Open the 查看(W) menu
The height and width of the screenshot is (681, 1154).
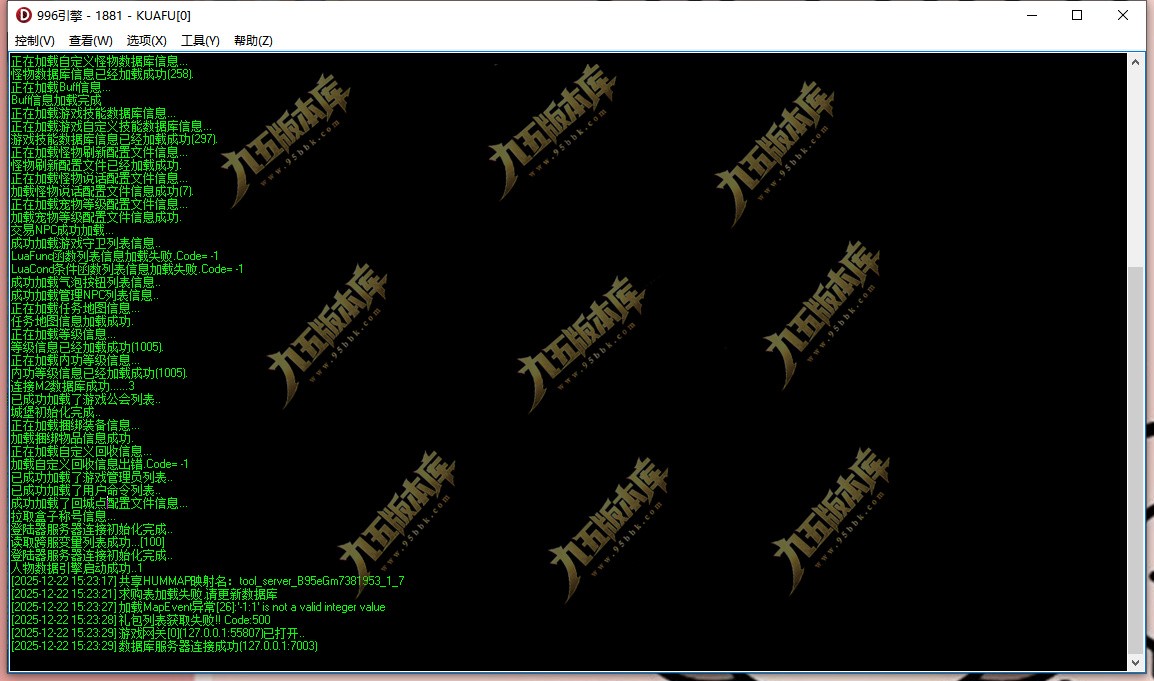91,40
